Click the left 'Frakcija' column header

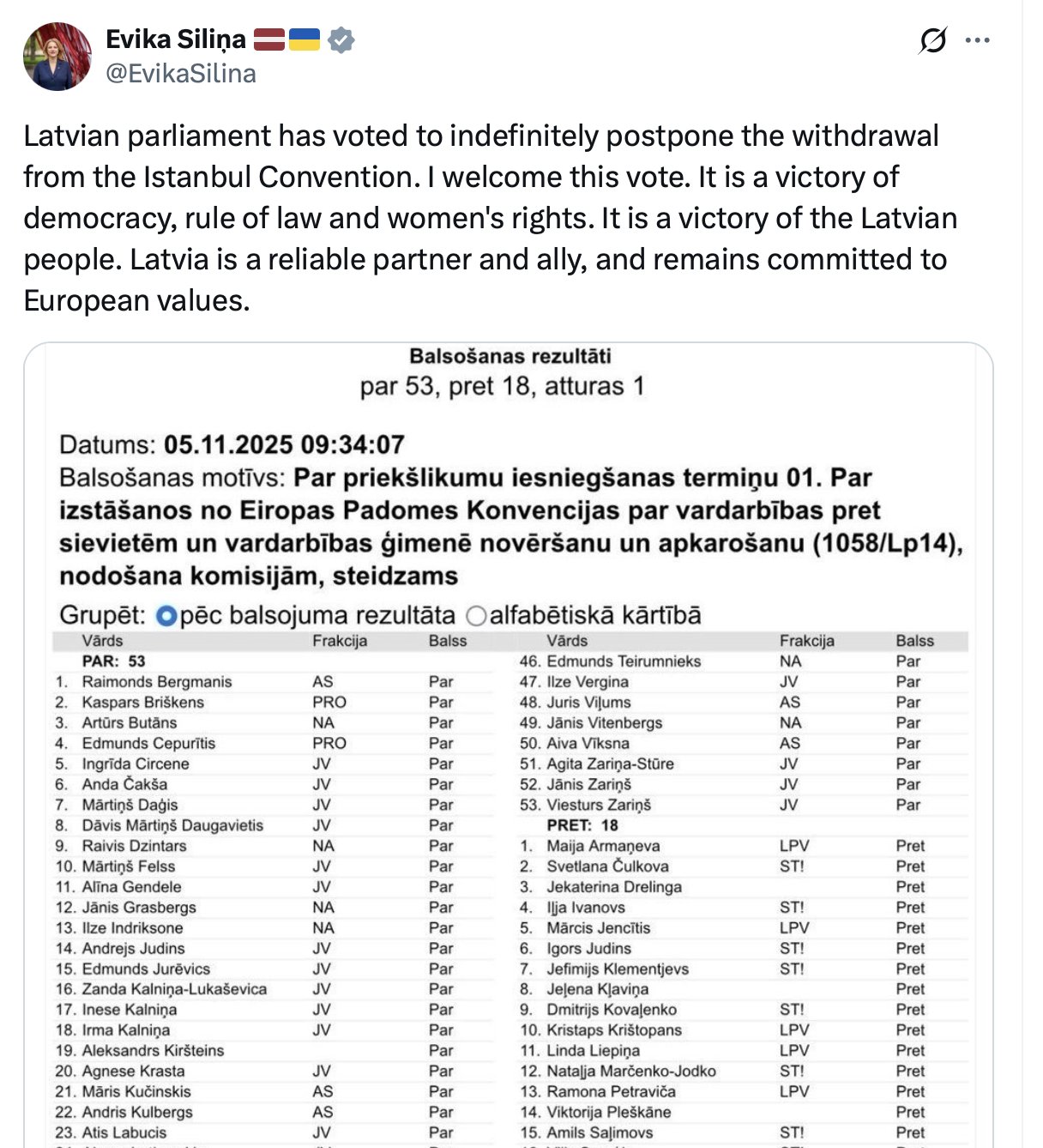(340, 641)
